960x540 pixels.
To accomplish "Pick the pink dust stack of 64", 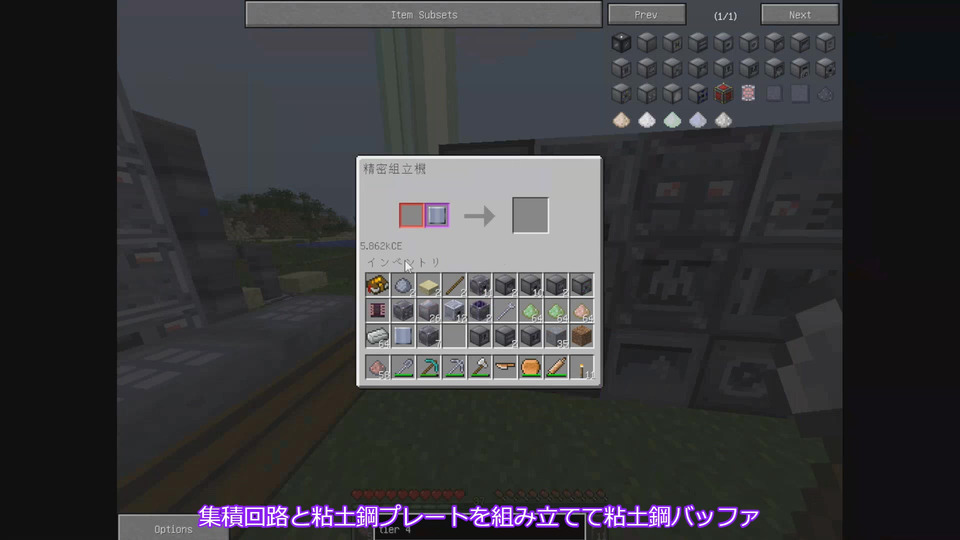I will click(x=582, y=310).
